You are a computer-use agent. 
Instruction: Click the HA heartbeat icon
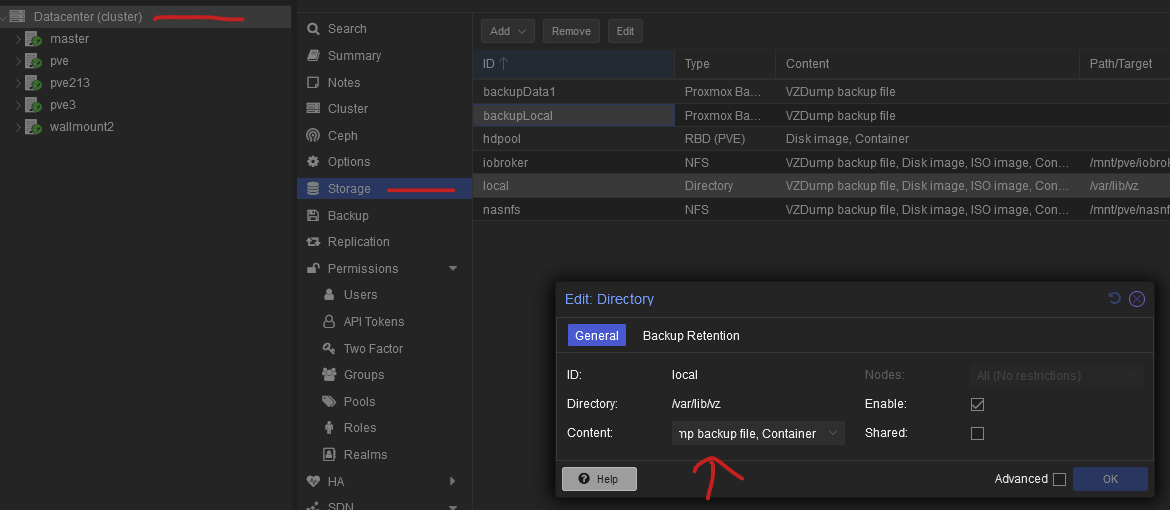click(314, 481)
